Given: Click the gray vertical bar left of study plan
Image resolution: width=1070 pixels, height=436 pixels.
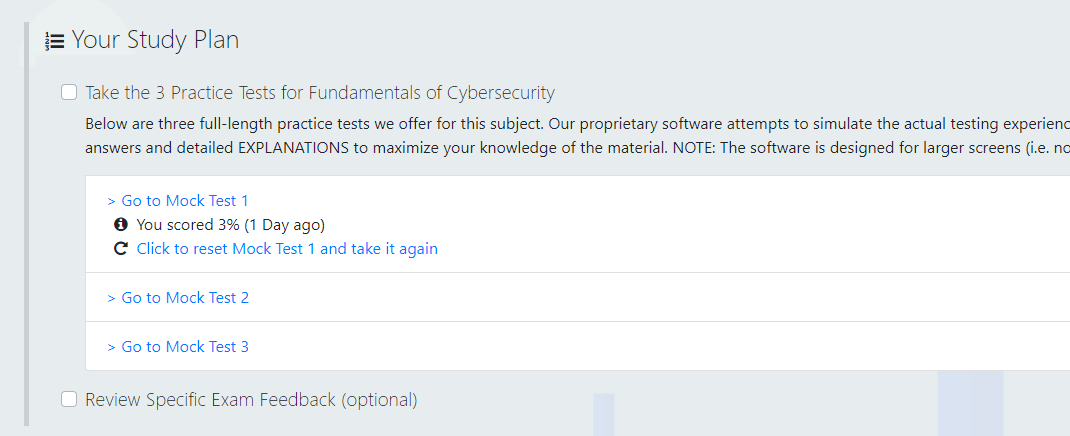Looking at the screenshot, I should (x=27, y=224).
